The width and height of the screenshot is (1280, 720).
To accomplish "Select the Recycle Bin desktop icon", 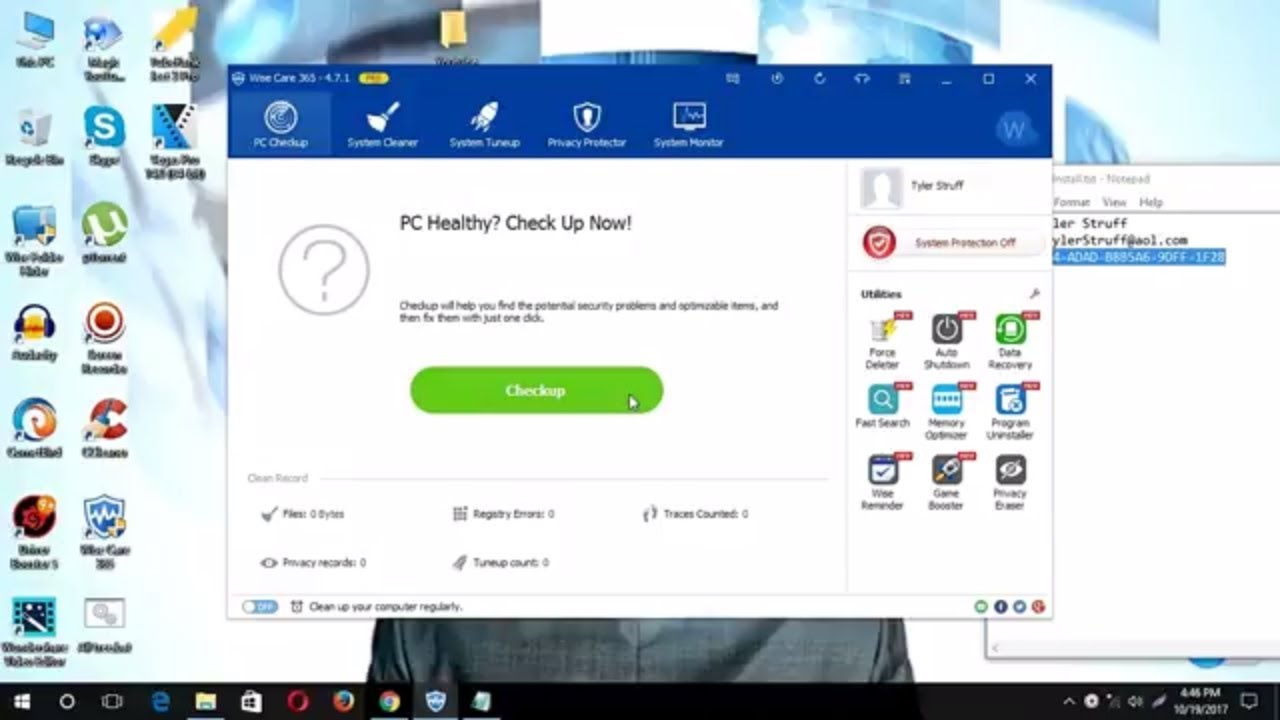I will coord(35,138).
